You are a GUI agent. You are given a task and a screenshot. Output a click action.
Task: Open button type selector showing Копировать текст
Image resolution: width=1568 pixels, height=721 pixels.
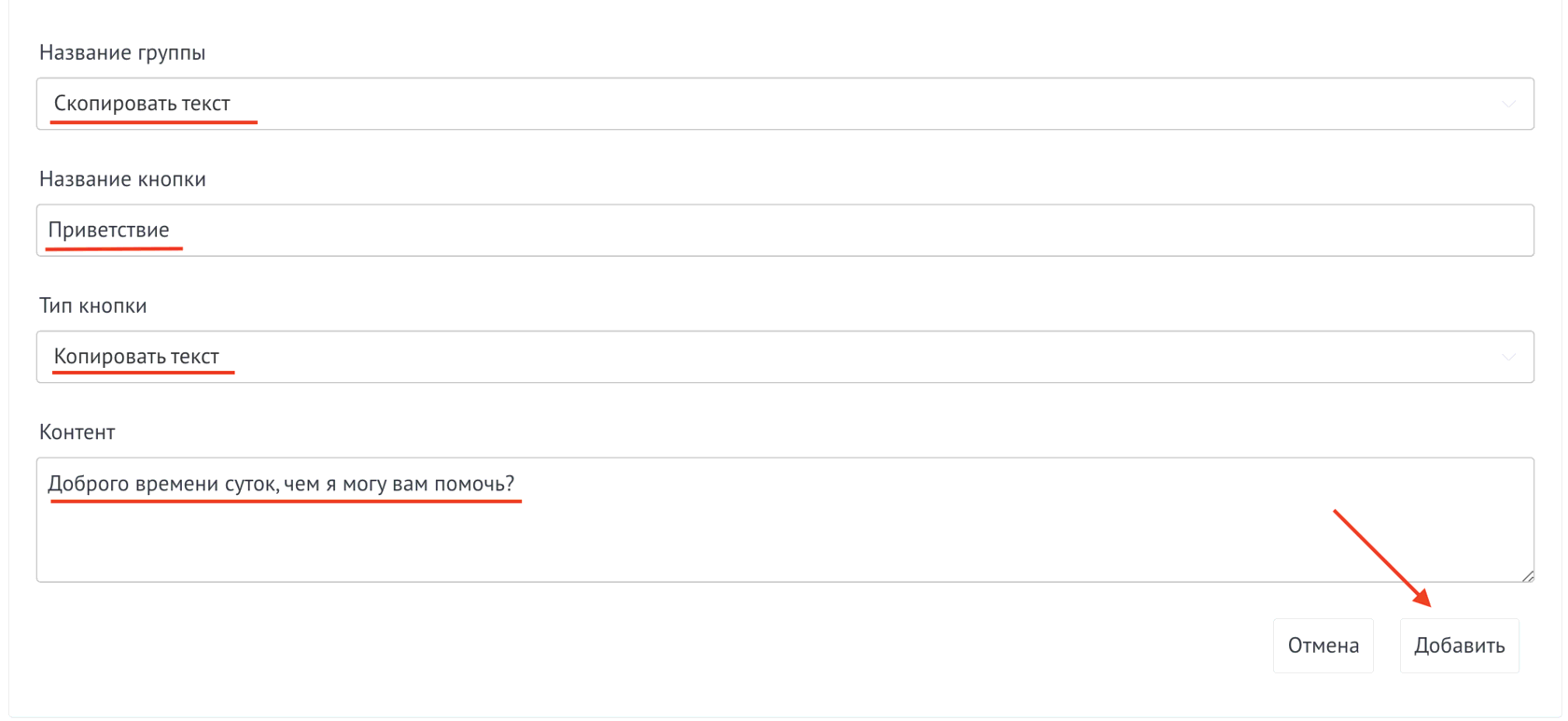784,357
